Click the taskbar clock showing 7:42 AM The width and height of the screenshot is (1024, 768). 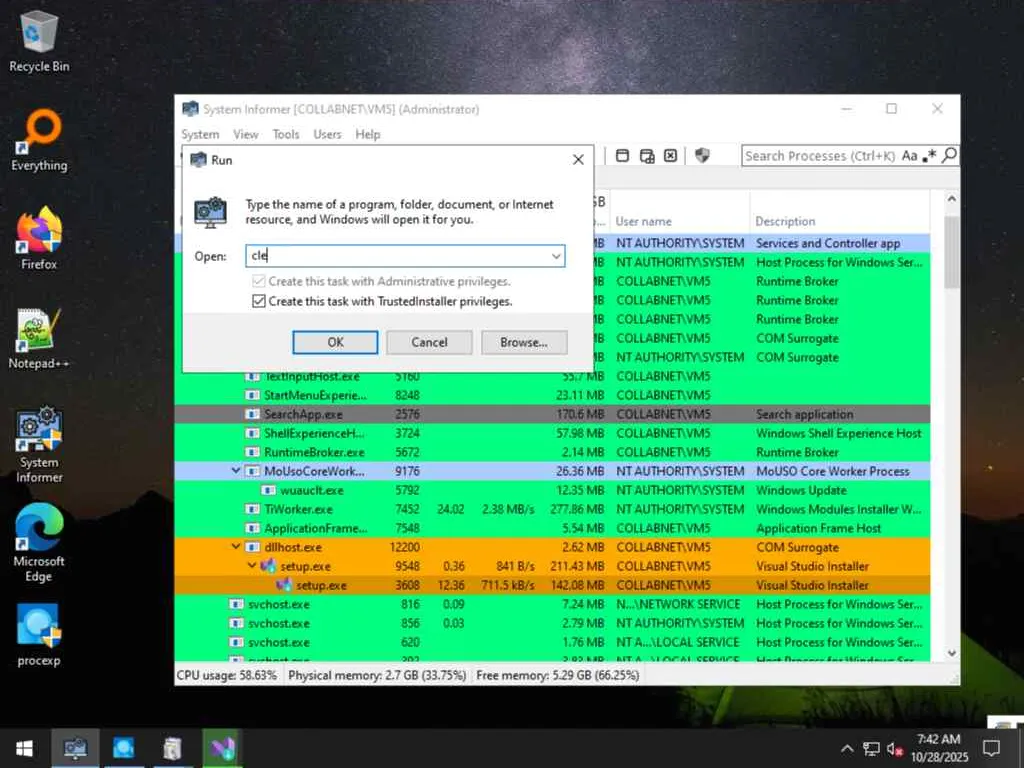click(939, 748)
